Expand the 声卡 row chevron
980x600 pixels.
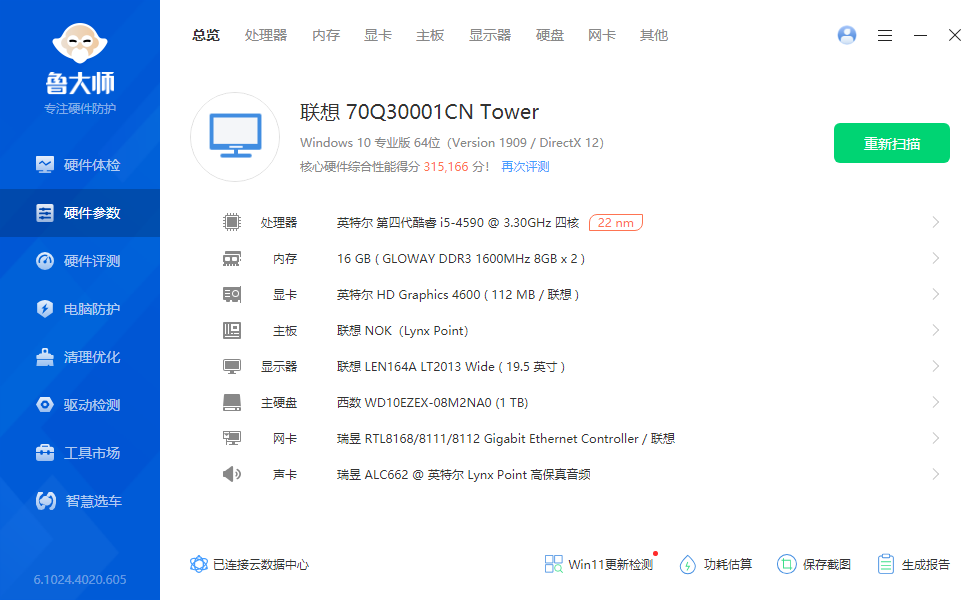tap(936, 474)
